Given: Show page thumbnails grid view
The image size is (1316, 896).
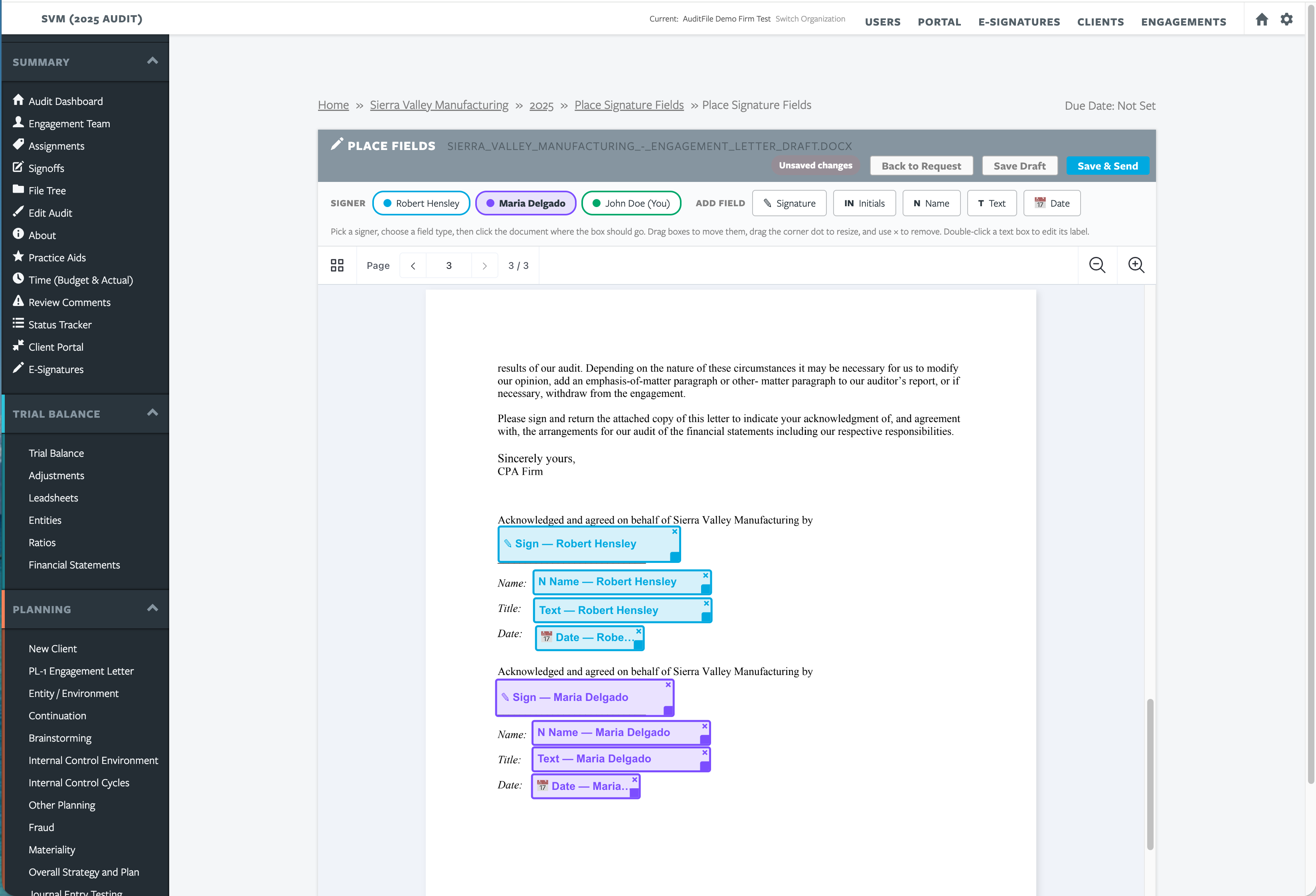Looking at the screenshot, I should click(x=337, y=265).
